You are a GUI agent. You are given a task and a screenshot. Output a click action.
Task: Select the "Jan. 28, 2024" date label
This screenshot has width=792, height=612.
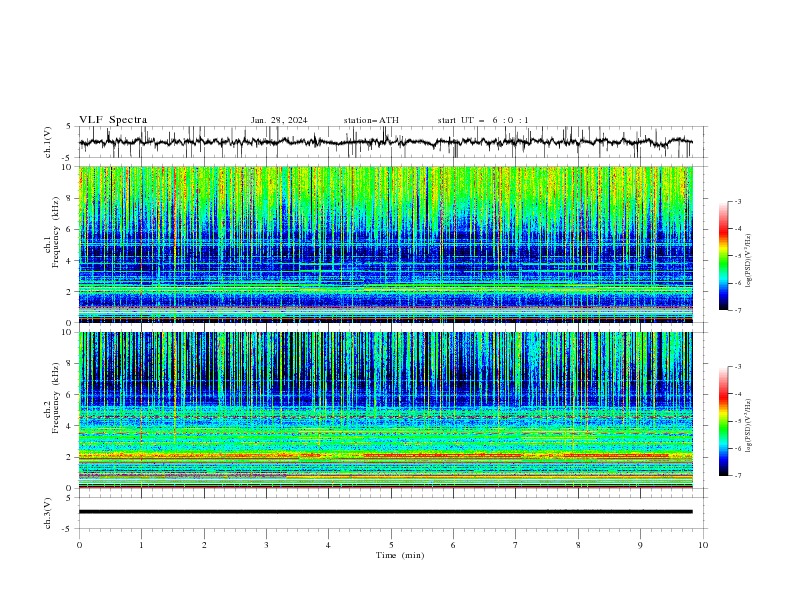pyautogui.click(x=279, y=120)
